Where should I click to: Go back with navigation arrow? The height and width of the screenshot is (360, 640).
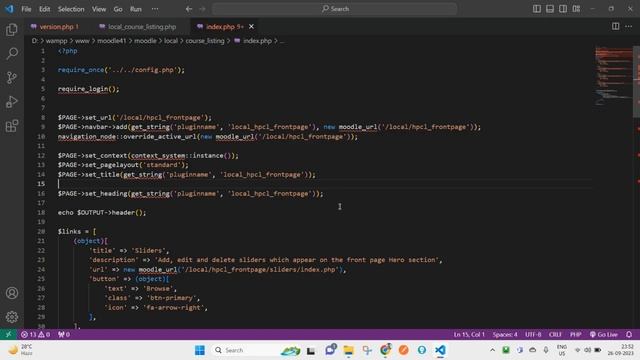click(189, 9)
